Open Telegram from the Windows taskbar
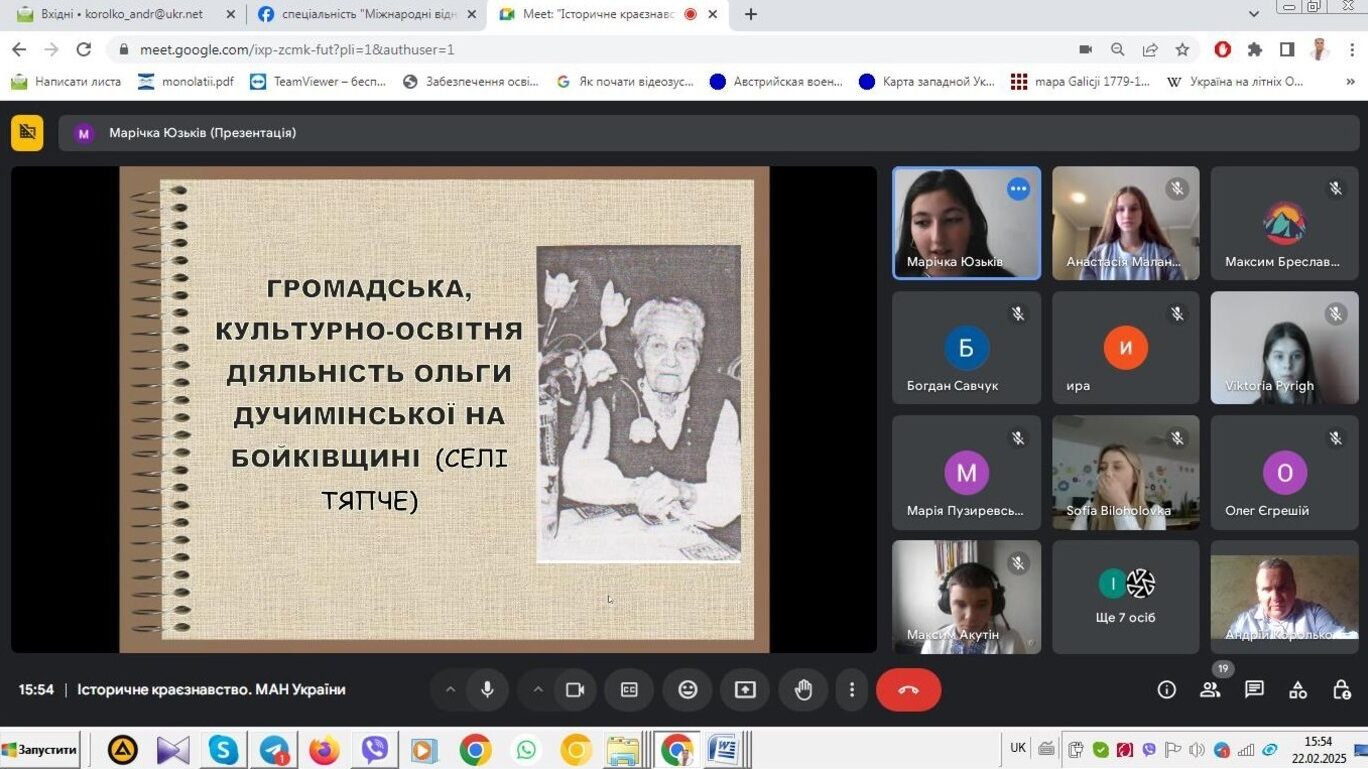Image resolution: width=1368 pixels, height=769 pixels. tap(274, 750)
